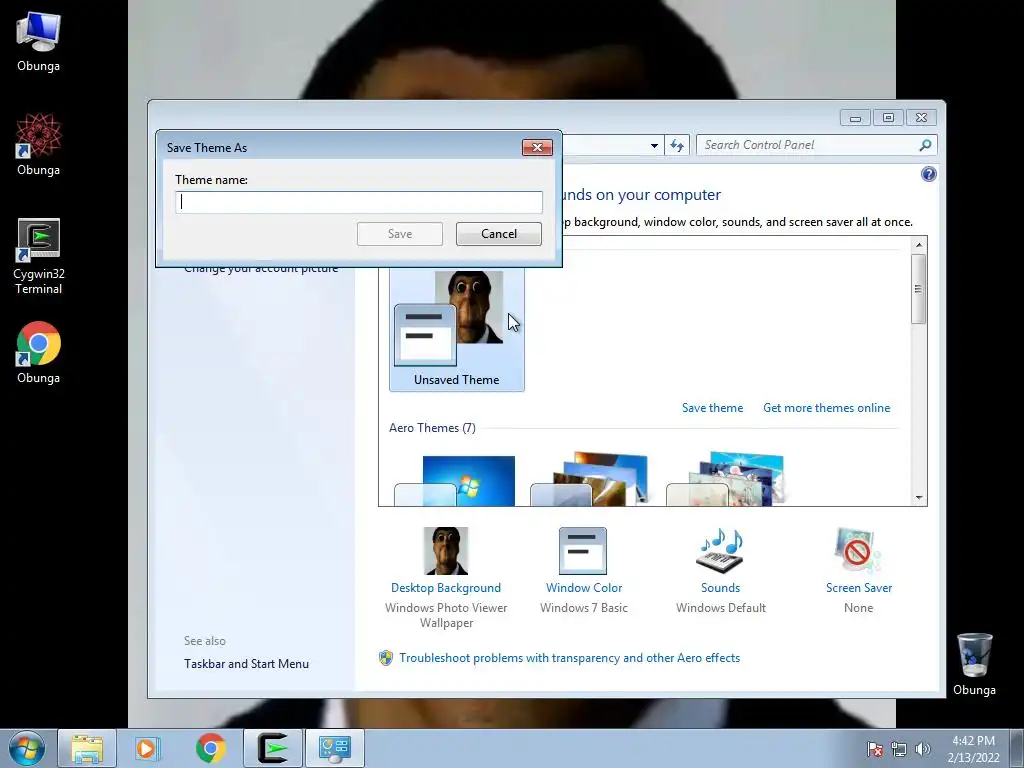
Task: Launch Windows Explorer from the taskbar
Action: [x=87, y=748]
